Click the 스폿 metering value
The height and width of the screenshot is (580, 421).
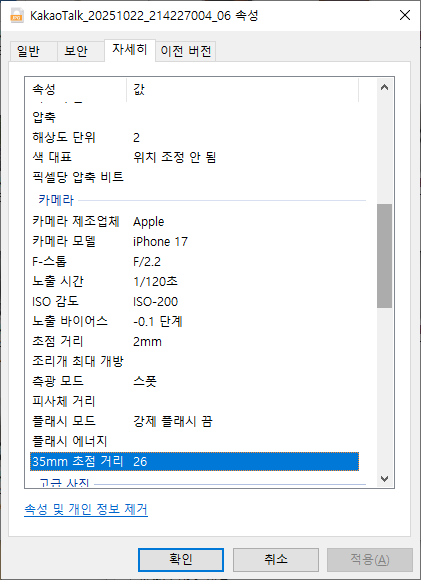point(145,381)
